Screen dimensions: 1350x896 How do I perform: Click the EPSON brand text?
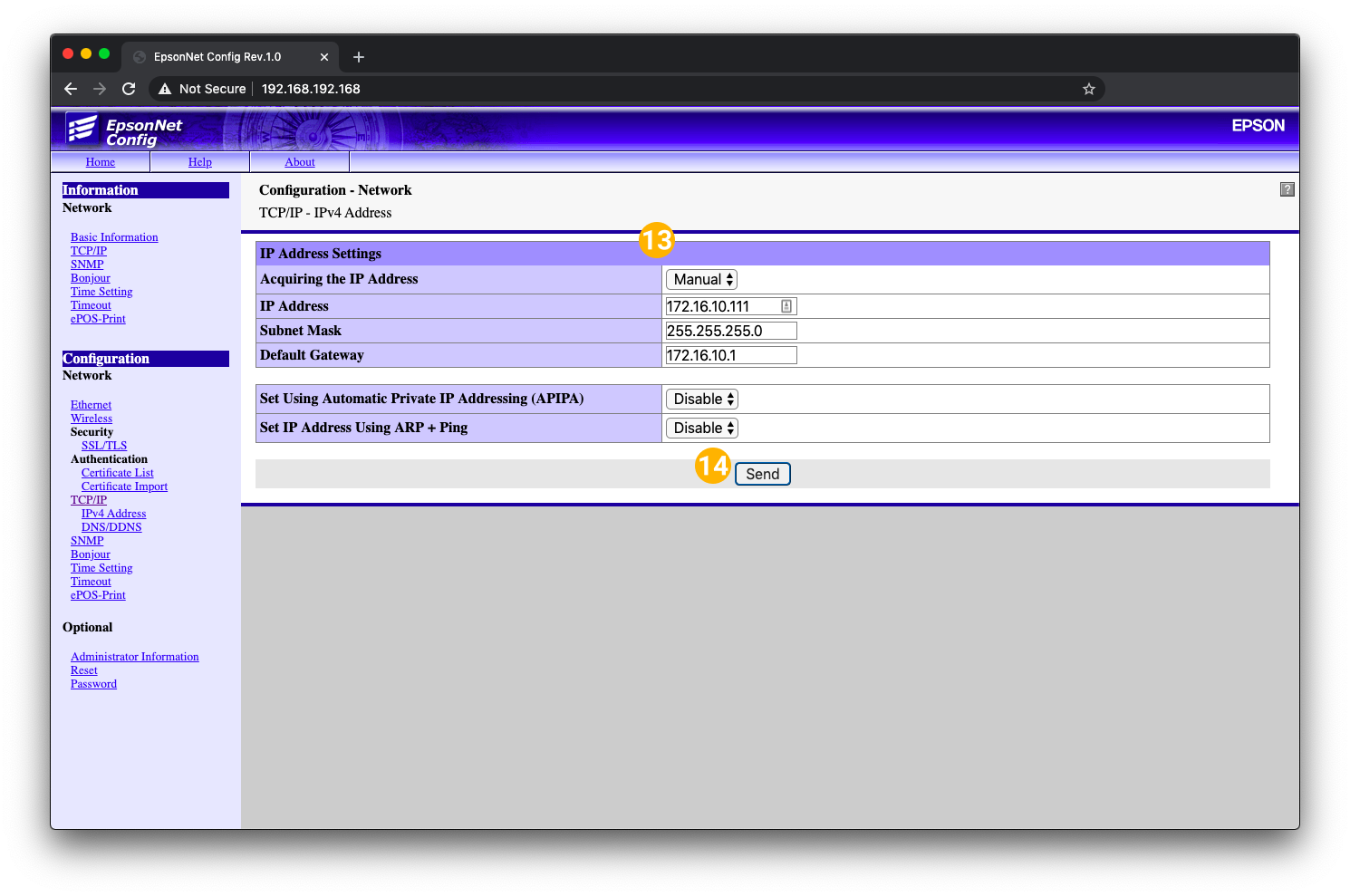[1258, 126]
